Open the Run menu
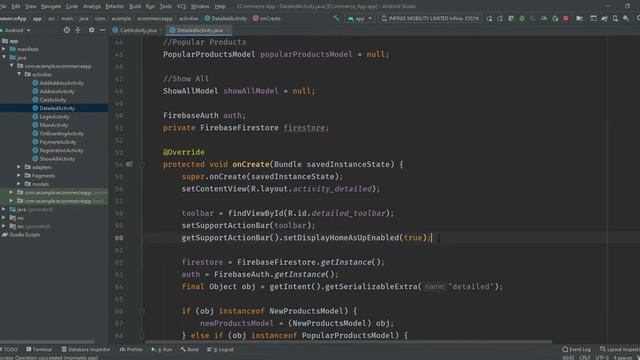Screen dimensions: 640x360 [150, 6]
